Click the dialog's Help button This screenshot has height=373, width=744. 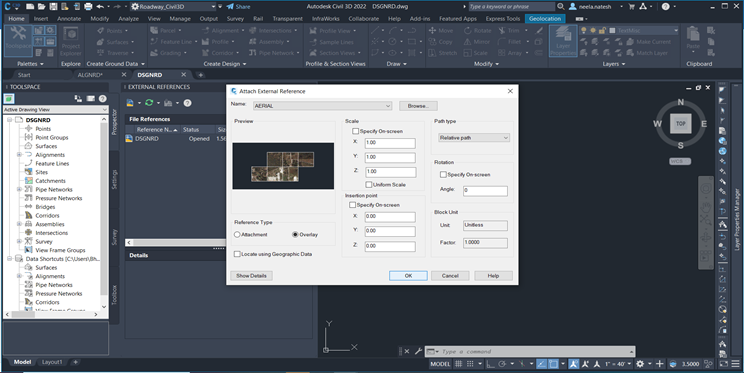tap(493, 276)
